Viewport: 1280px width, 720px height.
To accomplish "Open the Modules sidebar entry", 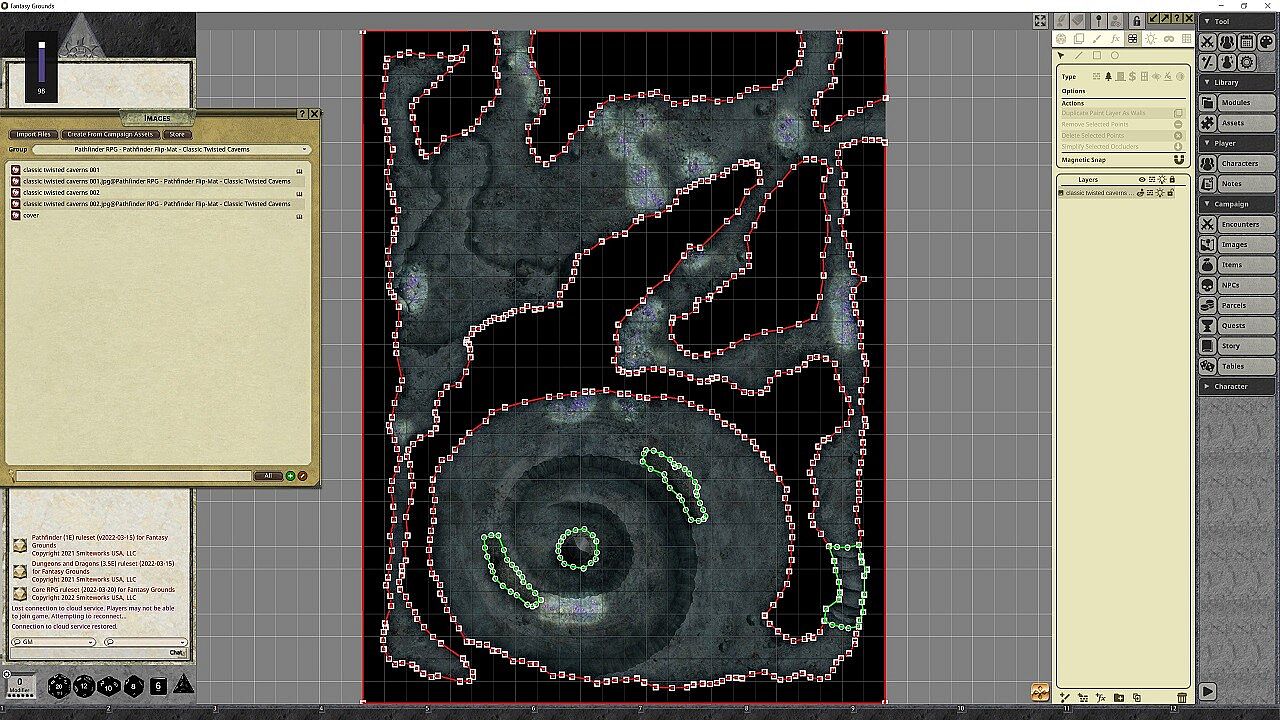I will click(1237, 103).
